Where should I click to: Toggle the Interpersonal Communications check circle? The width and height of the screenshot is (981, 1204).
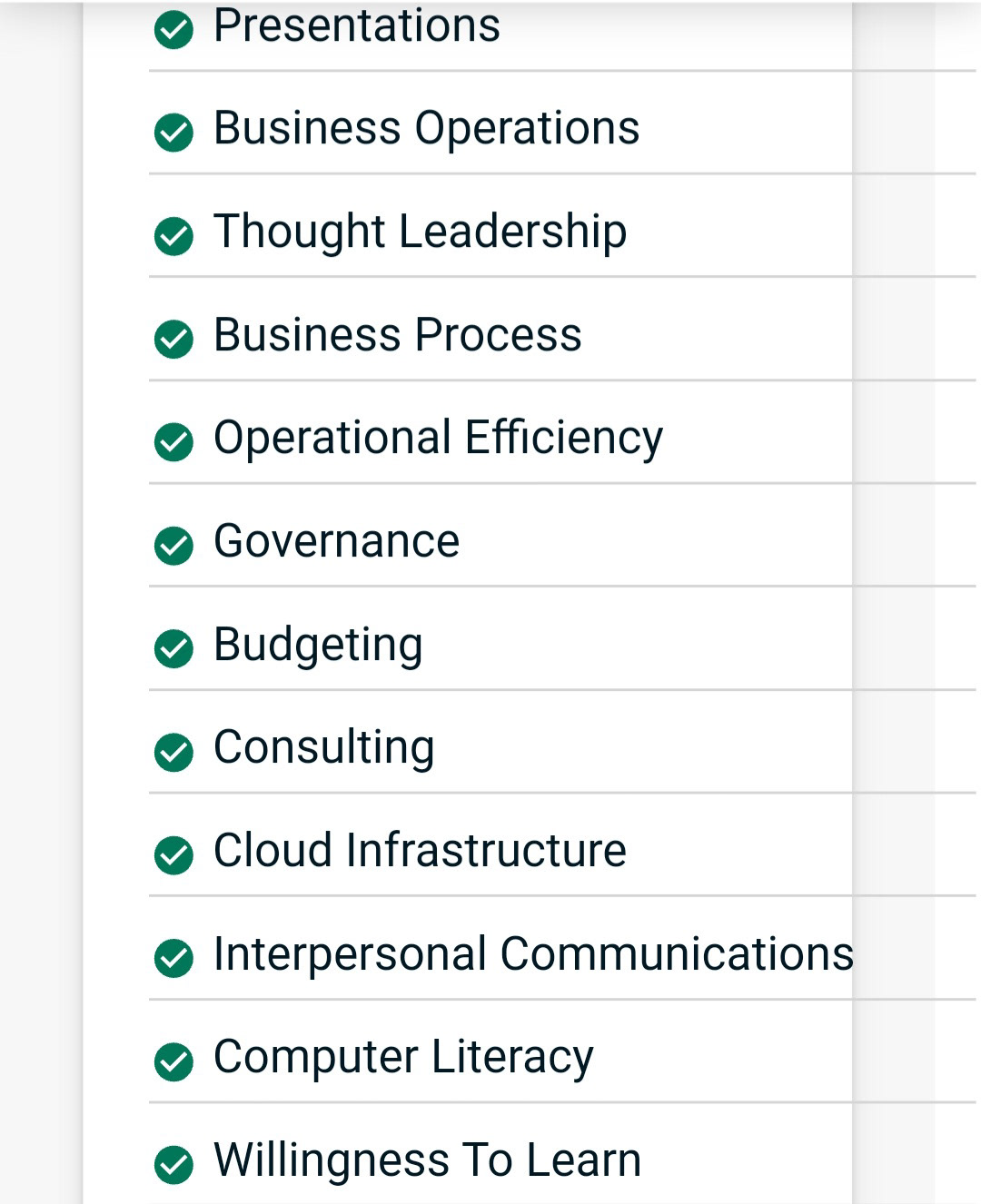[173, 958]
